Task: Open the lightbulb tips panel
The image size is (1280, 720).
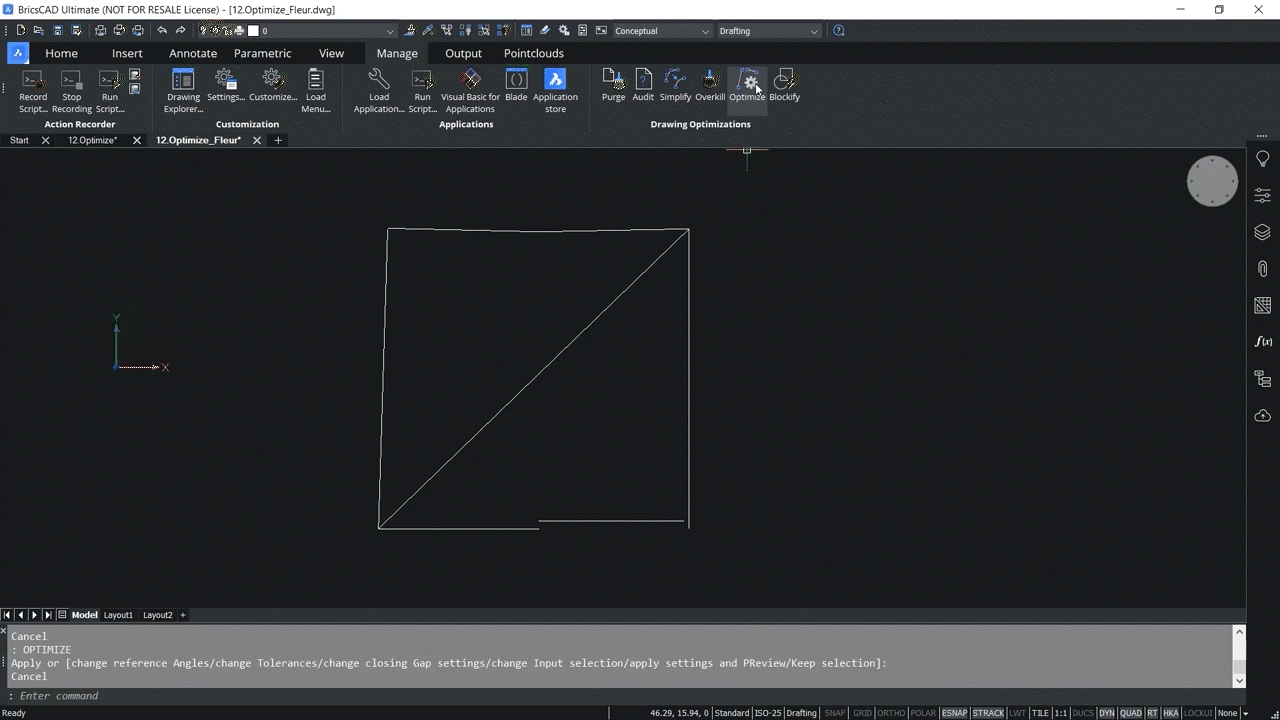Action: click(x=1263, y=160)
